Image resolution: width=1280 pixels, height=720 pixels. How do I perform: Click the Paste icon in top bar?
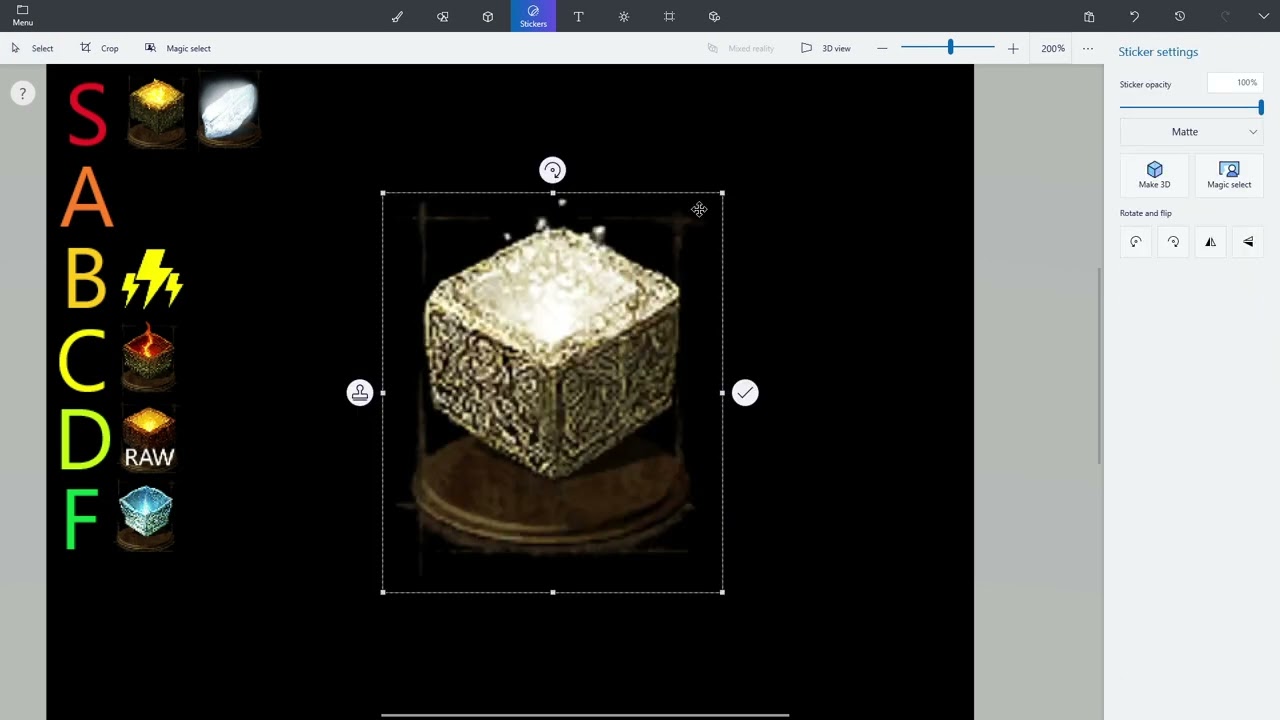point(1089,16)
